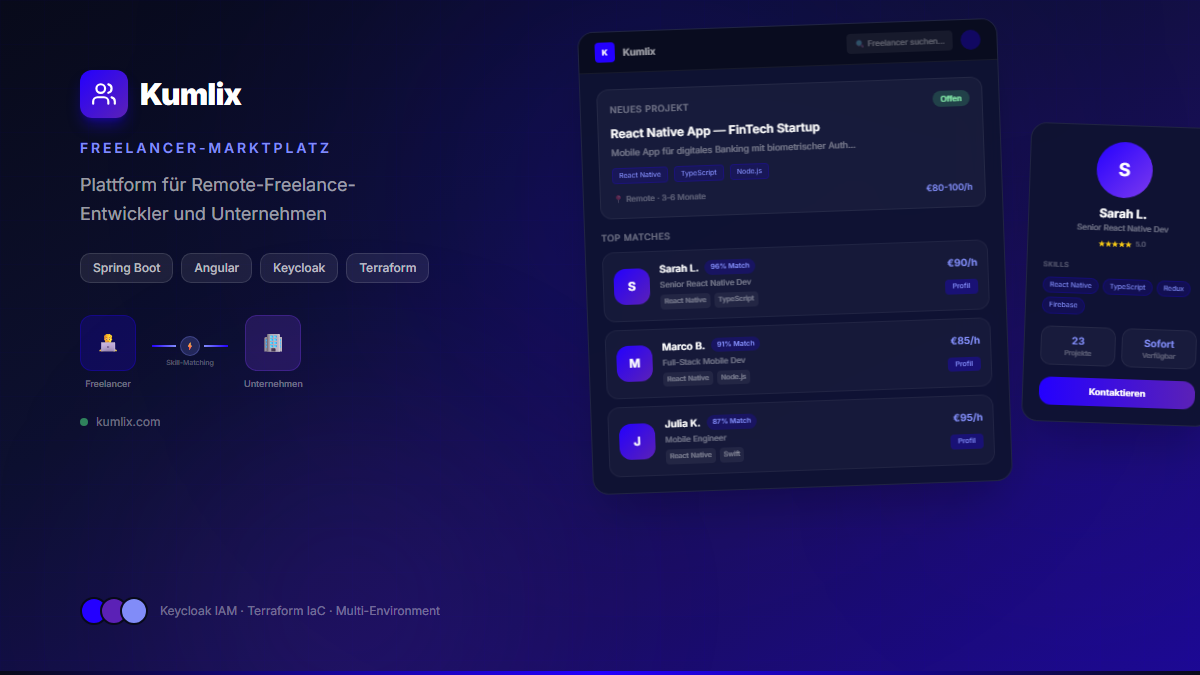Click the large S avatar on profile card
1200x675 pixels.
tap(1124, 170)
